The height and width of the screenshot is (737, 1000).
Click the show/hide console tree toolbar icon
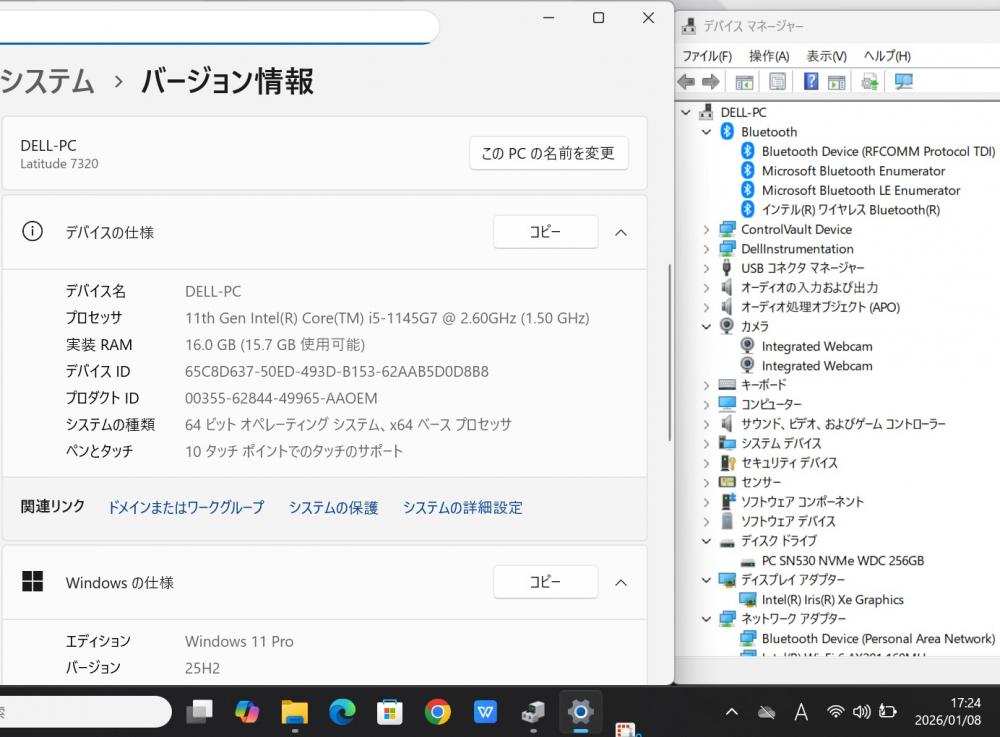coord(744,82)
